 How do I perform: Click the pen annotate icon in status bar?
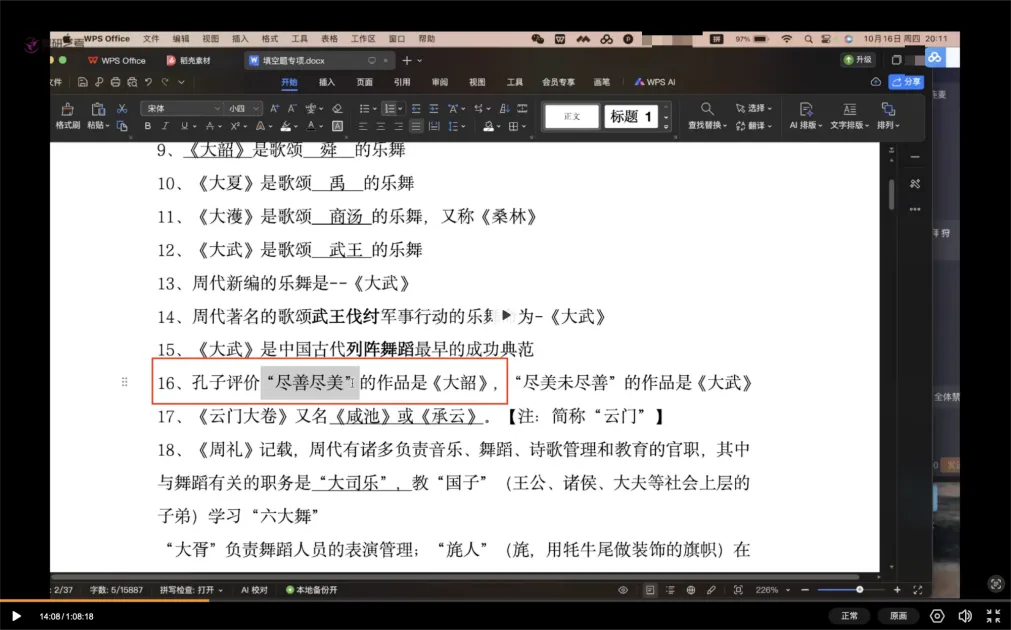[x=711, y=590]
